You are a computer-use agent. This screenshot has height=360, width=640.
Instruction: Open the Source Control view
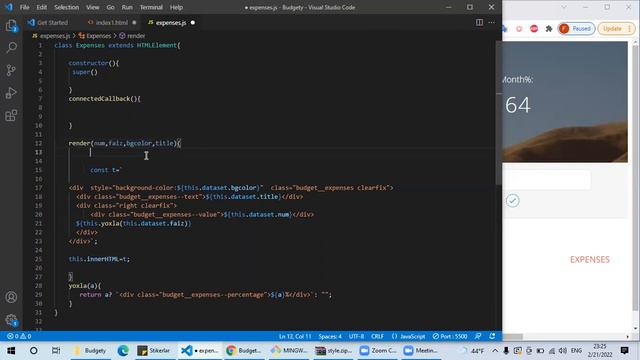11,70
